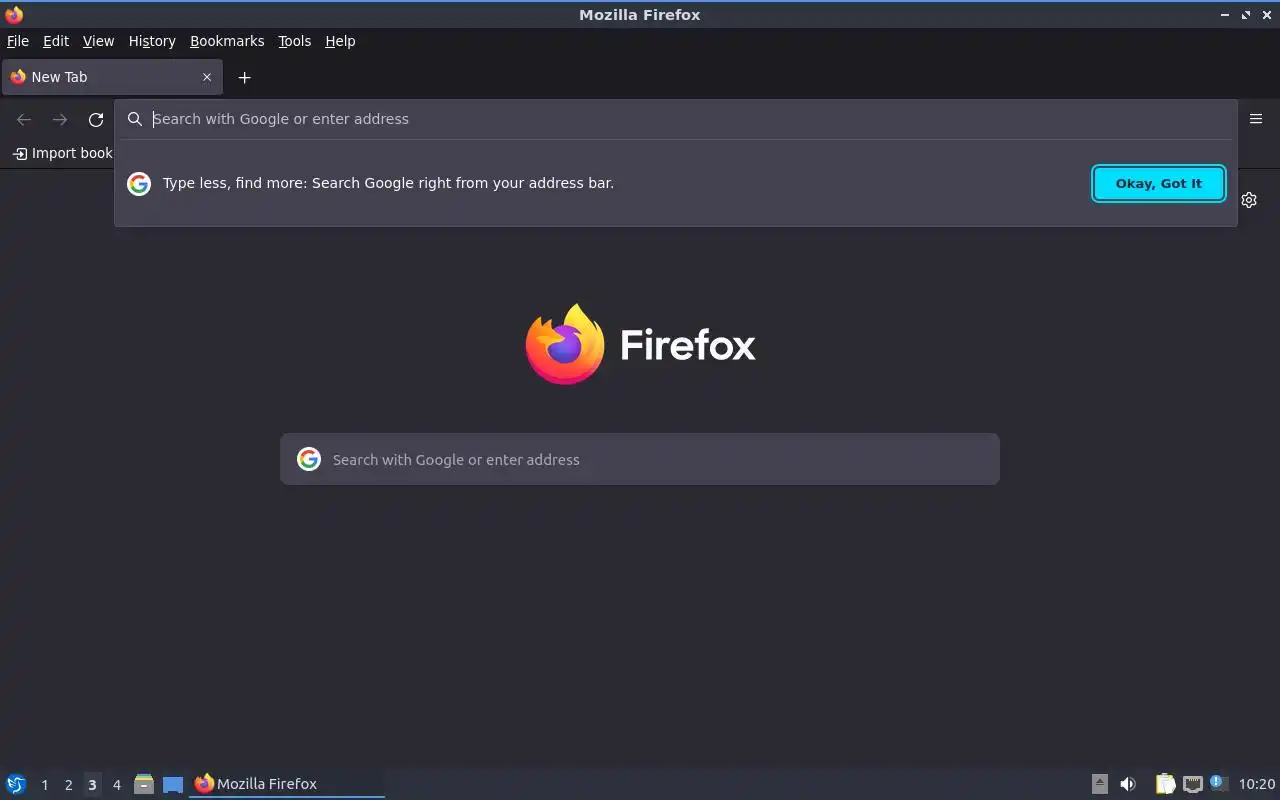Open the History menu
This screenshot has height=800, width=1280.
point(152,41)
